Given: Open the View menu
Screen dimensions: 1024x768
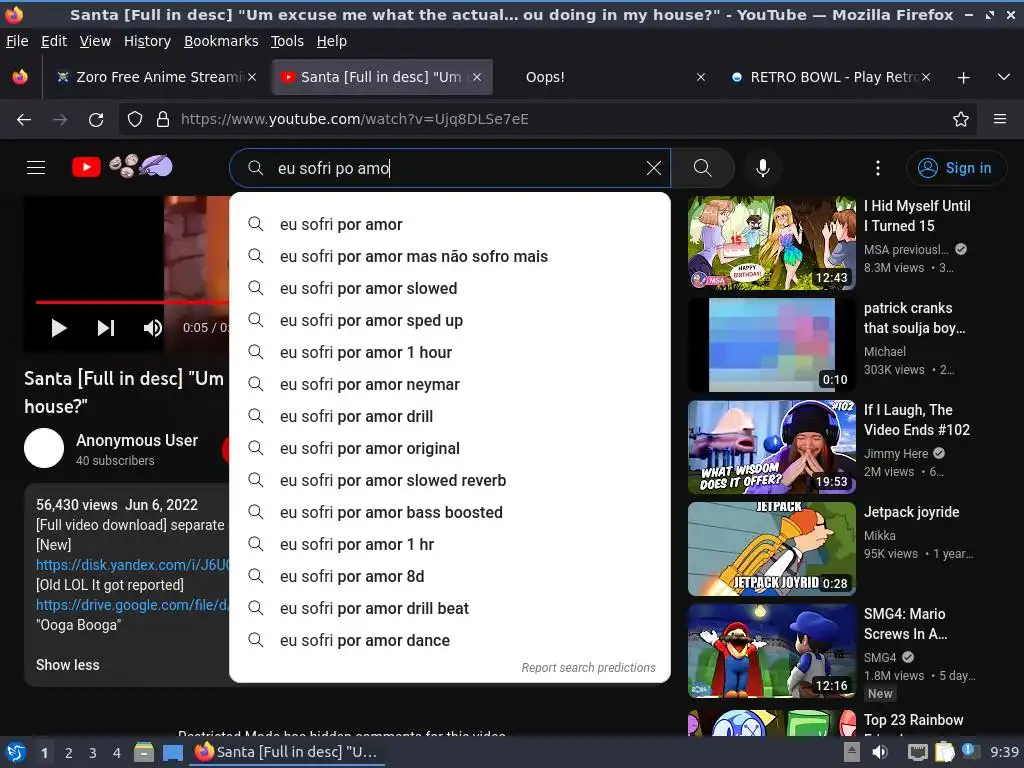Looking at the screenshot, I should (95, 41).
